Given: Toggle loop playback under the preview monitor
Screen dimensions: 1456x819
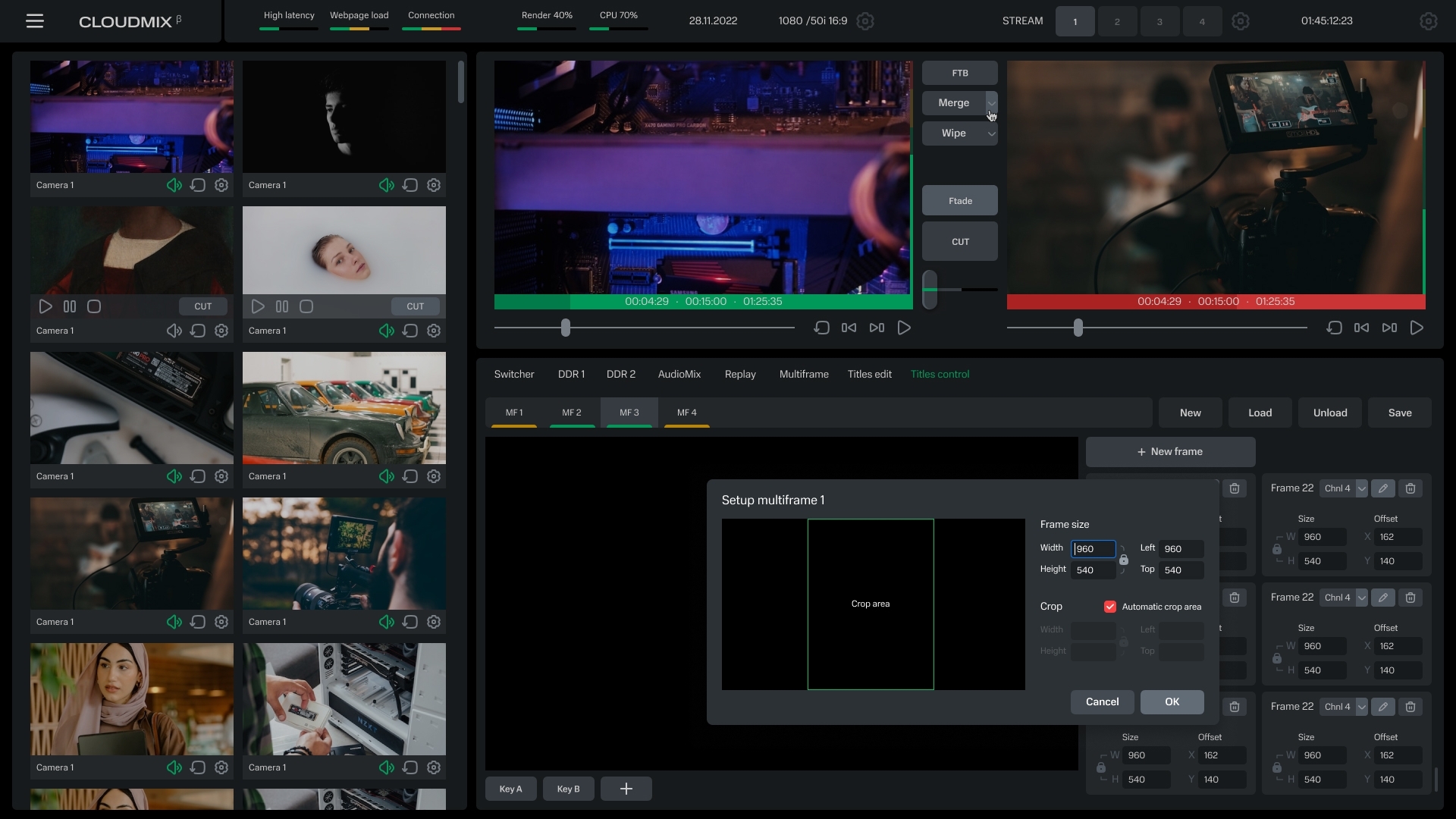Looking at the screenshot, I should [x=821, y=328].
